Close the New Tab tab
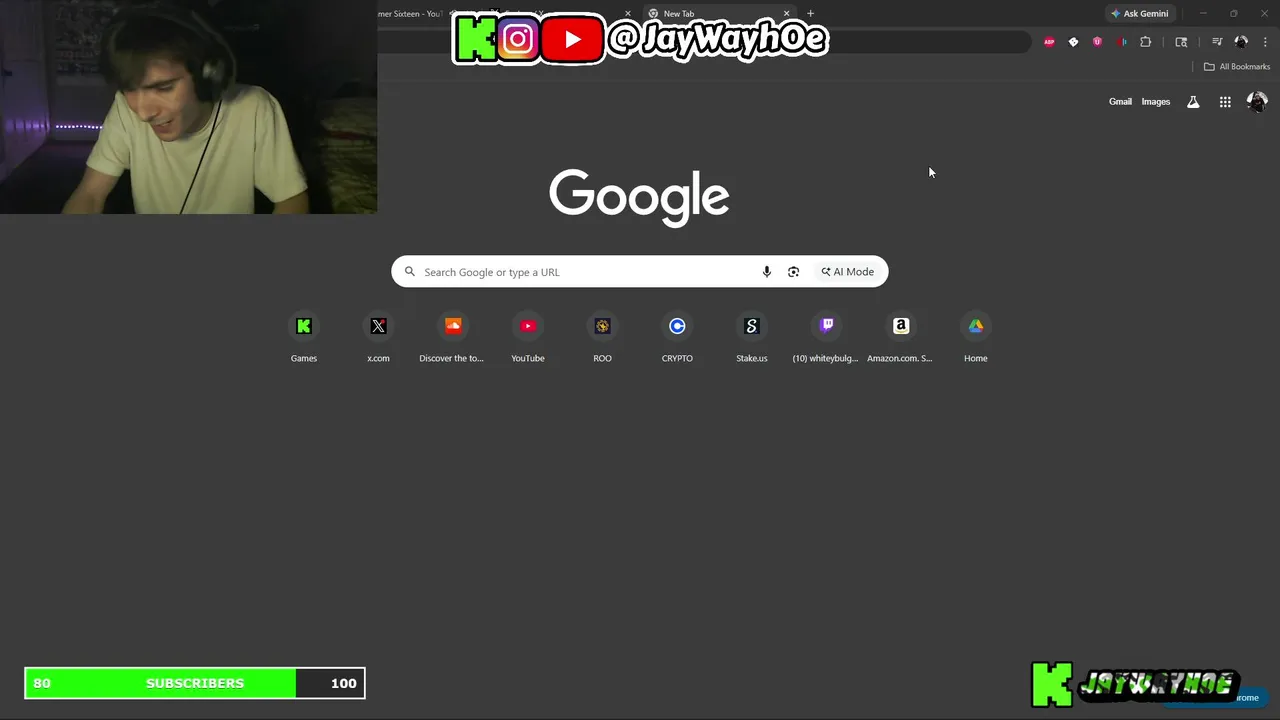Viewport: 1280px width, 720px height. click(786, 14)
